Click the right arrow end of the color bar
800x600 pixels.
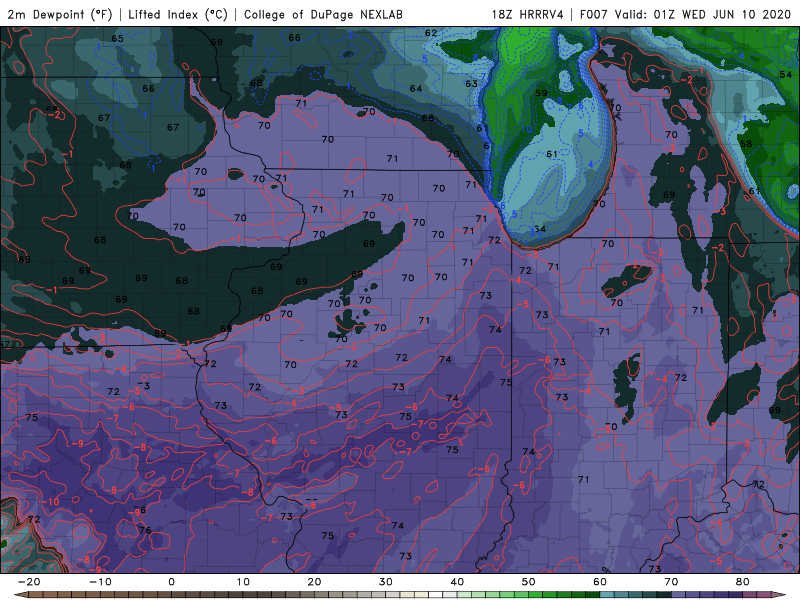(780, 595)
